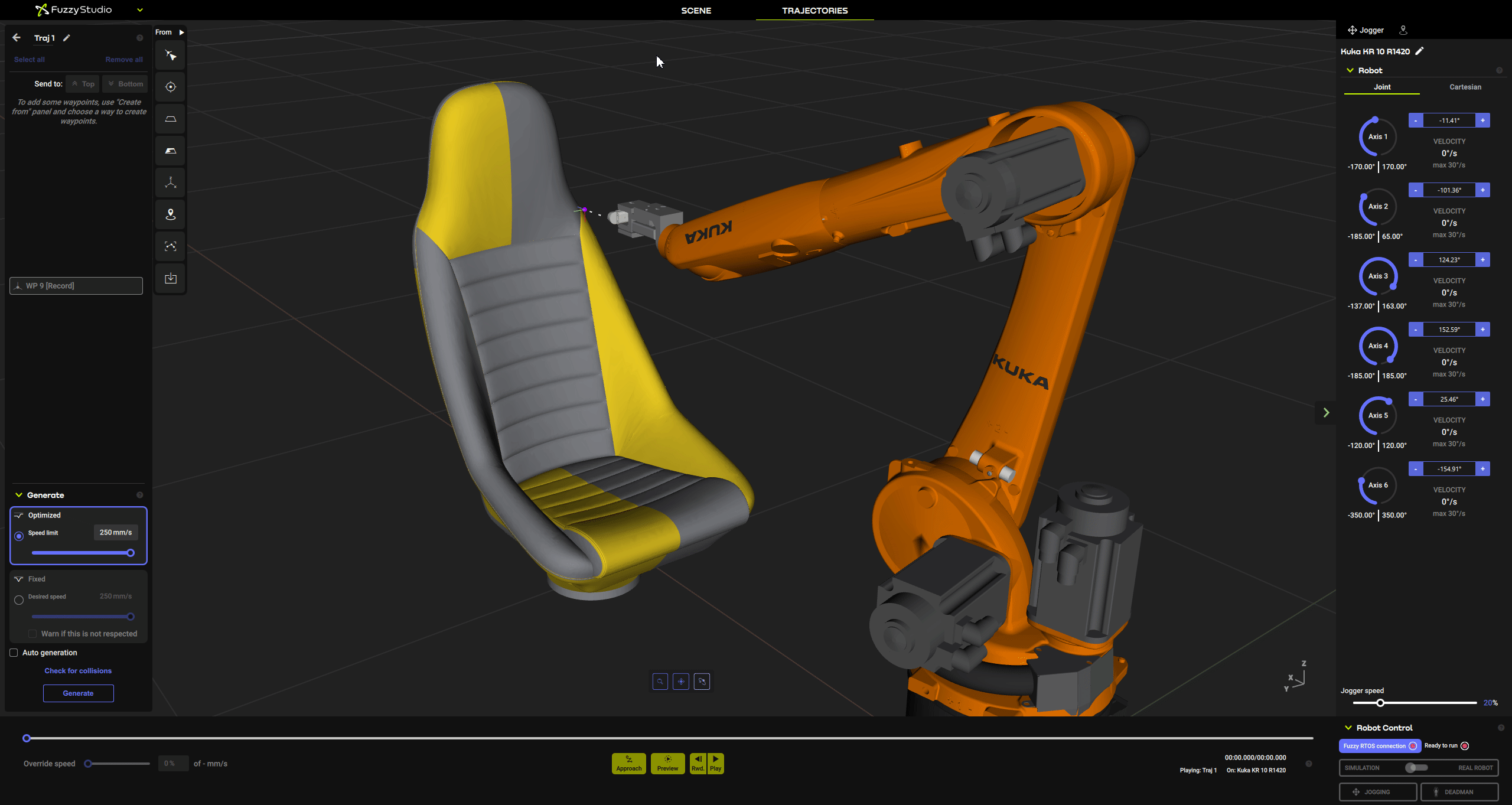Click Select all waypoints link
Image resolution: width=1512 pixels, height=805 pixels.
tap(30, 60)
